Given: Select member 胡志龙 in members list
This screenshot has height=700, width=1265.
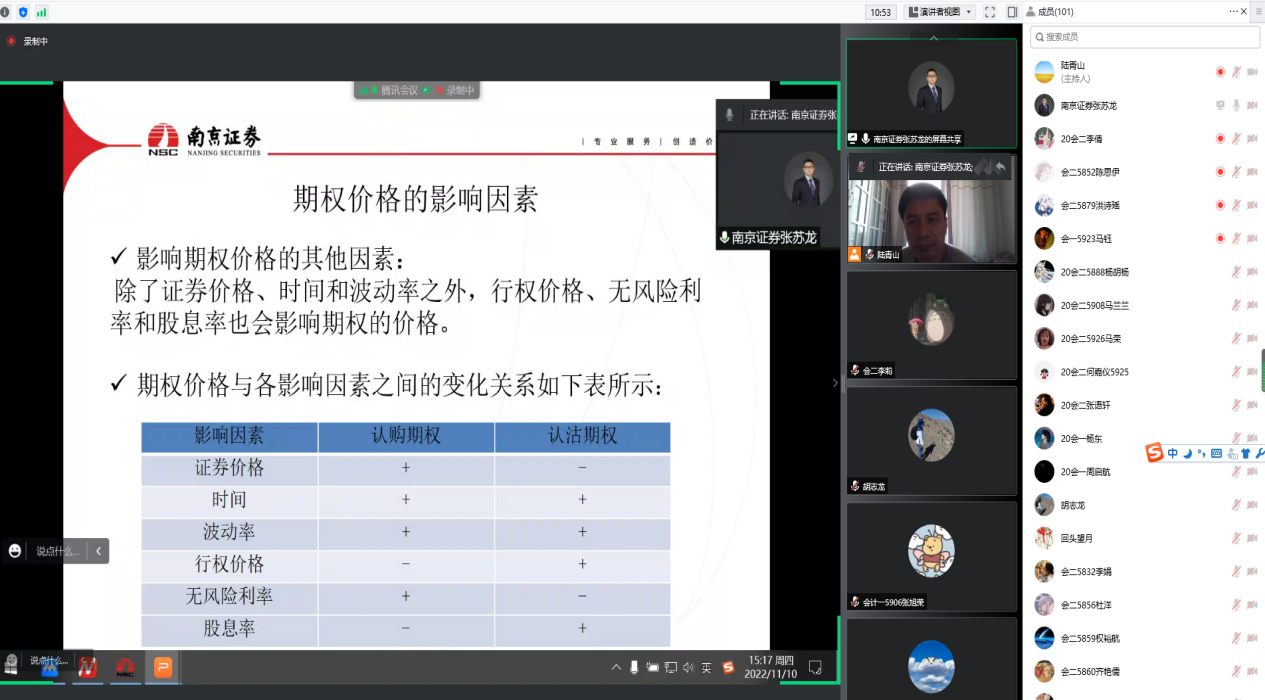Looking at the screenshot, I should (x=1073, y=505).
